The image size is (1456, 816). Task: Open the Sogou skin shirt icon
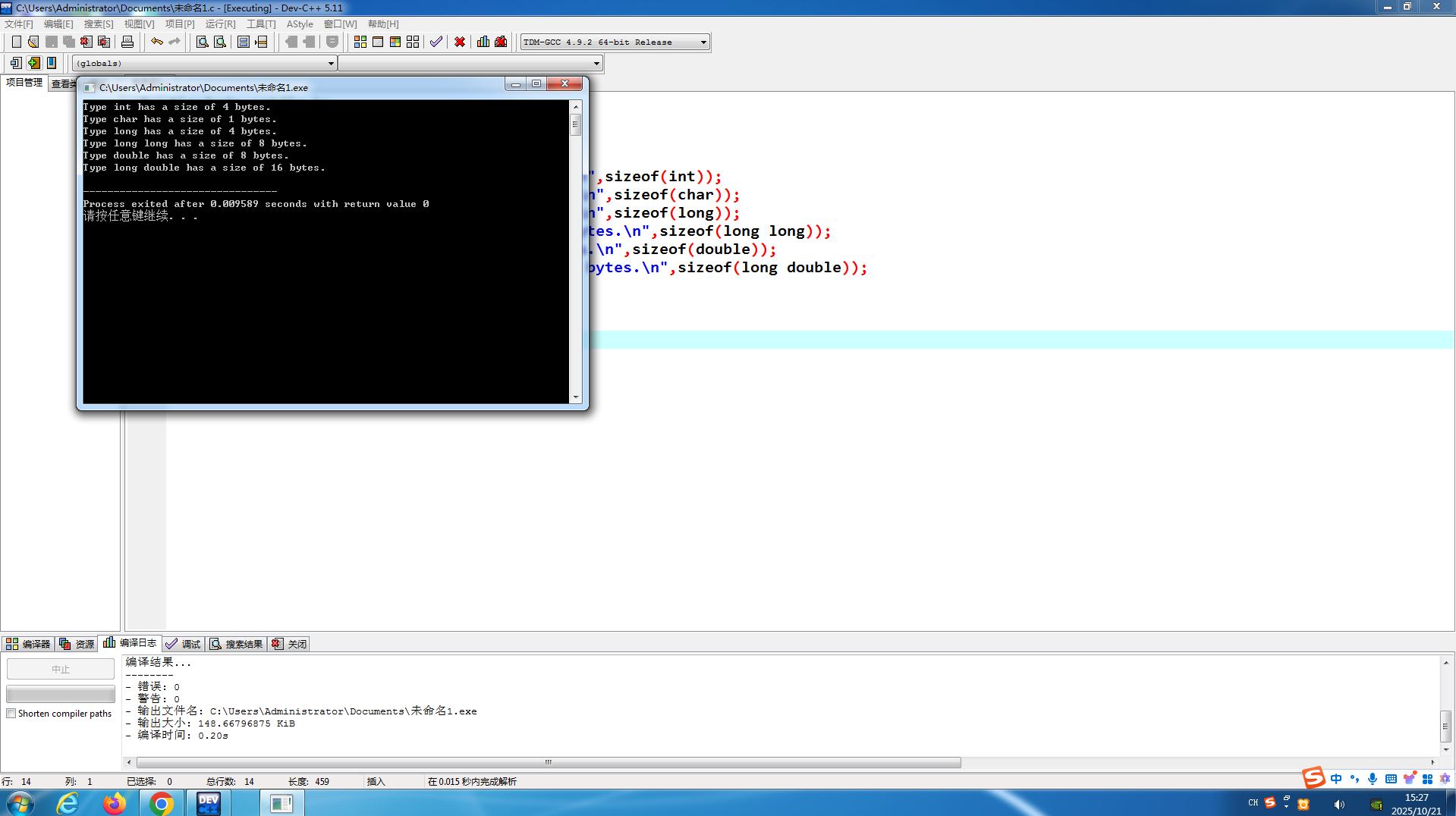click(1409, 779)
